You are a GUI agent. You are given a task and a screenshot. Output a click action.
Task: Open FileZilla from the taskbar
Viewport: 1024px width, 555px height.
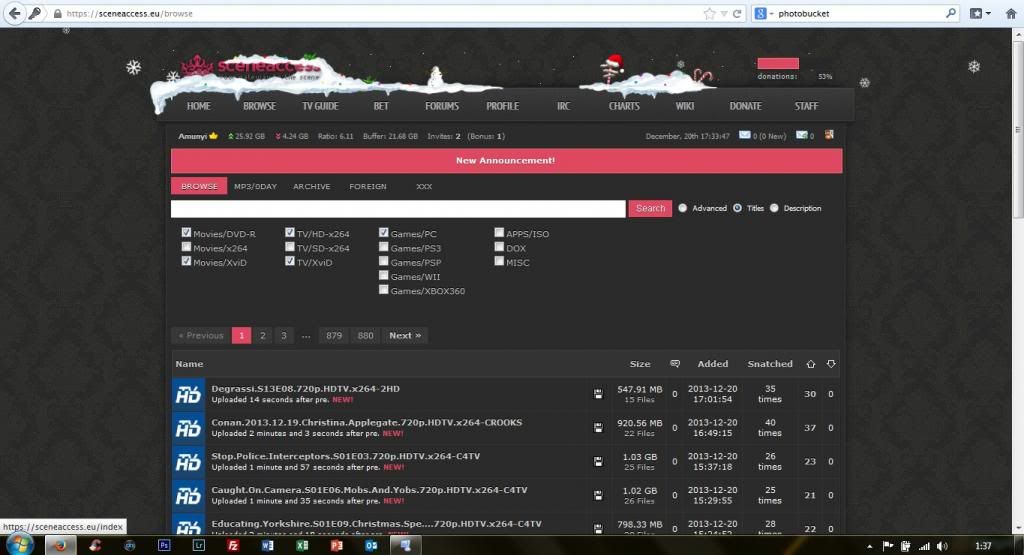click(x=233, y=545)
